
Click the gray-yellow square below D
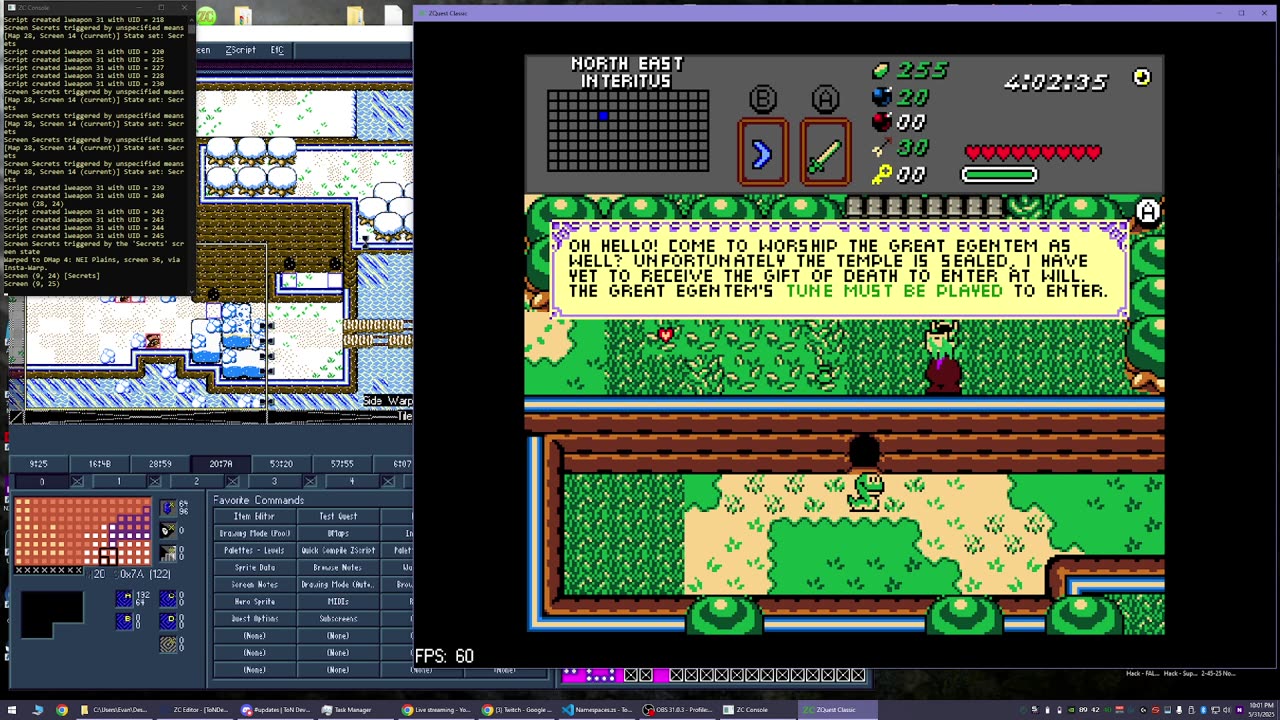click(167, 644)
